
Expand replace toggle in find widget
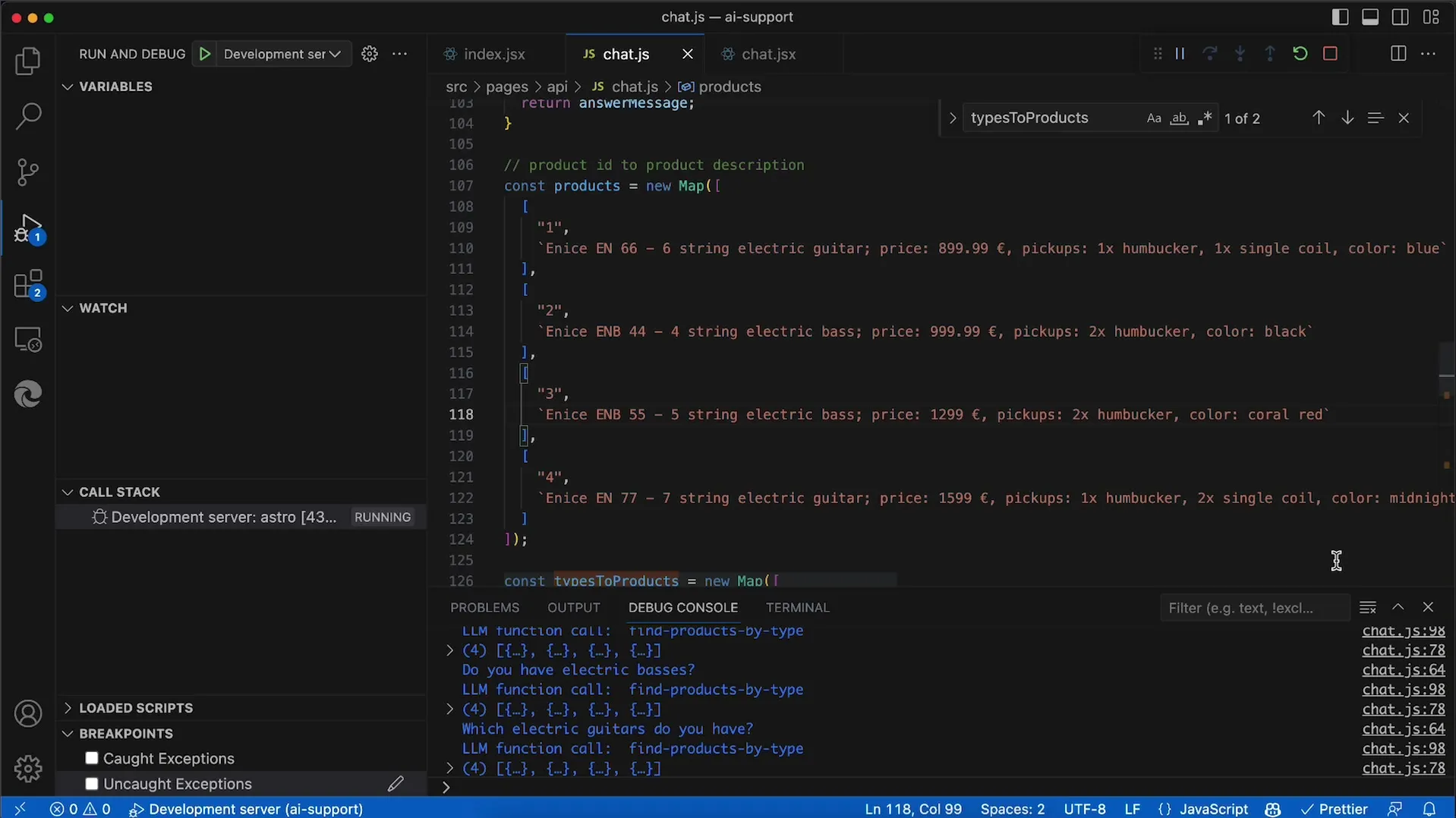pyautogui.click(x=952, y=118)
